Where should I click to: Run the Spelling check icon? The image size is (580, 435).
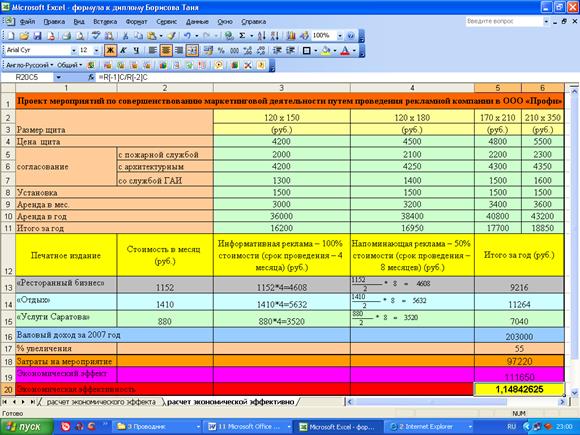click(x=96, y=36)
